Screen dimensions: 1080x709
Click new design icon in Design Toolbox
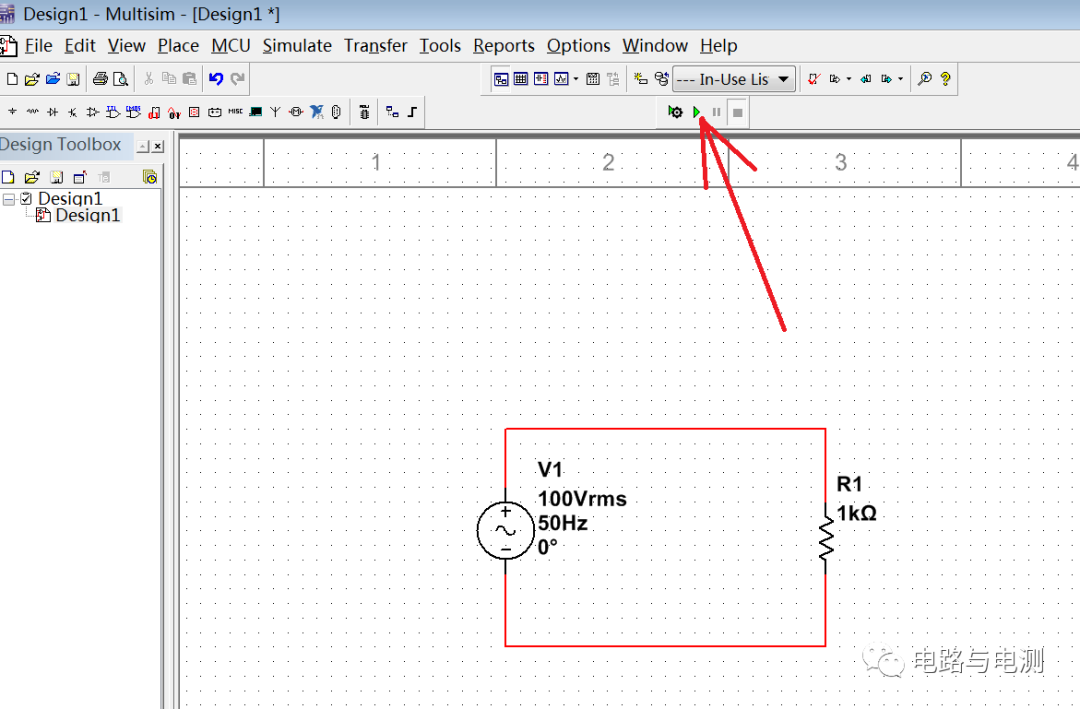tap(8, 177)
